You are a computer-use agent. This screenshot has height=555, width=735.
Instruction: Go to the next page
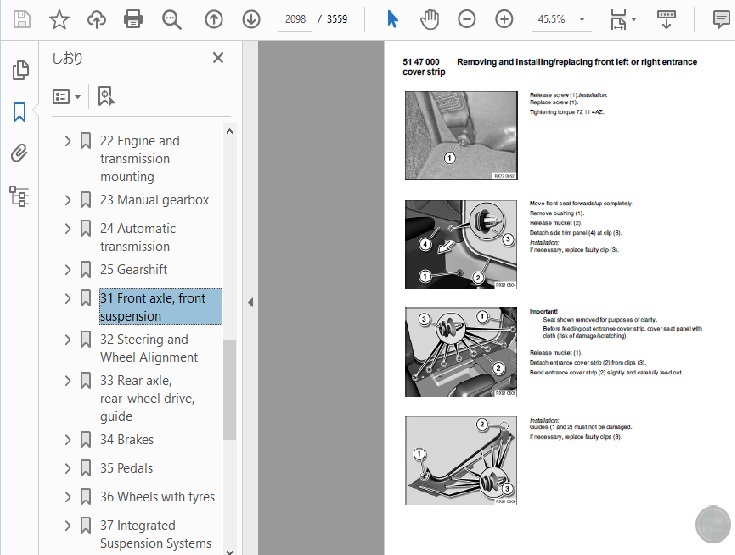[x=251, y=19]
